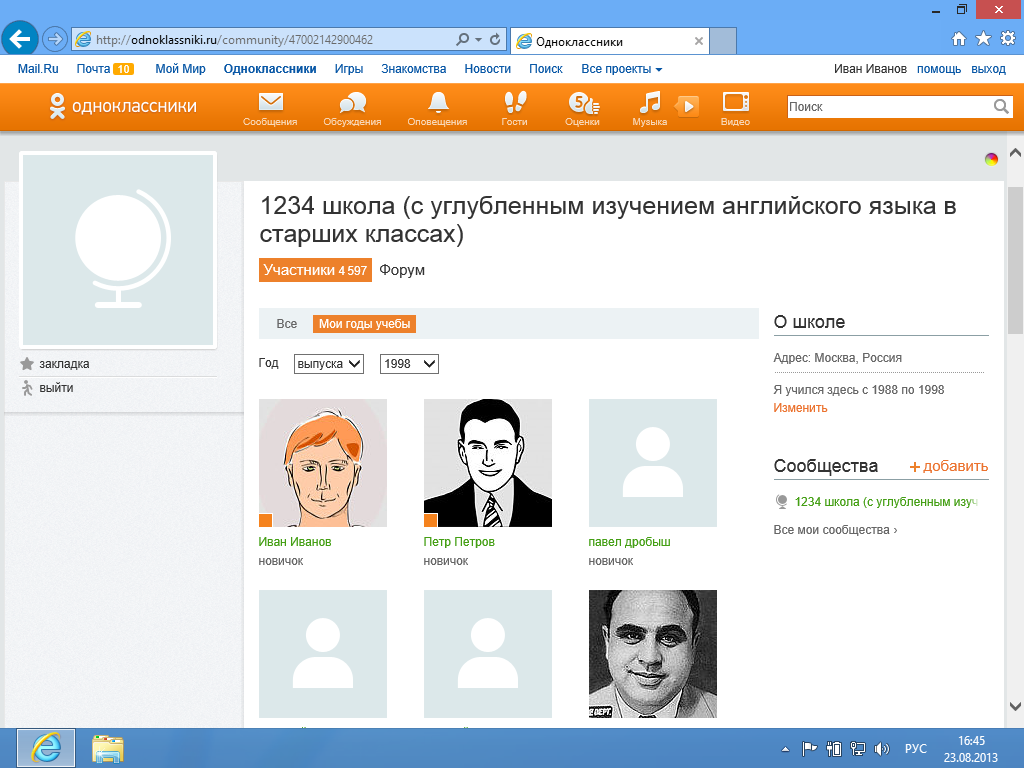Switch to the Все filter tab

point(287,324)
